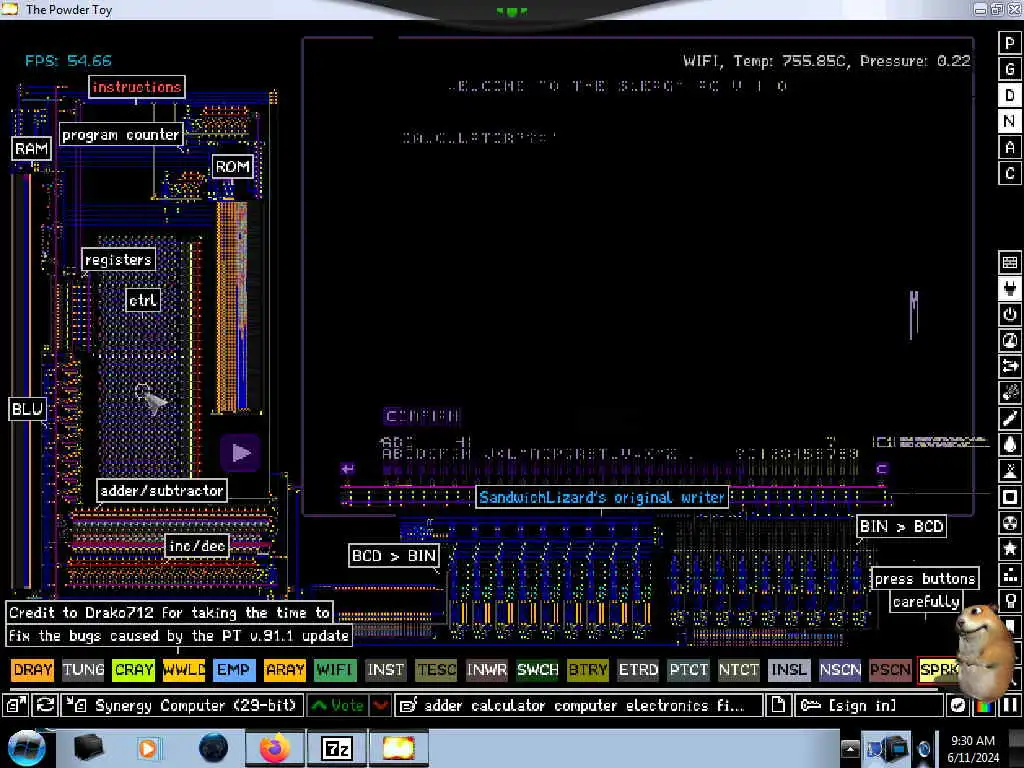
Task: Select the TESC element
Action: (x=436, y=670)
